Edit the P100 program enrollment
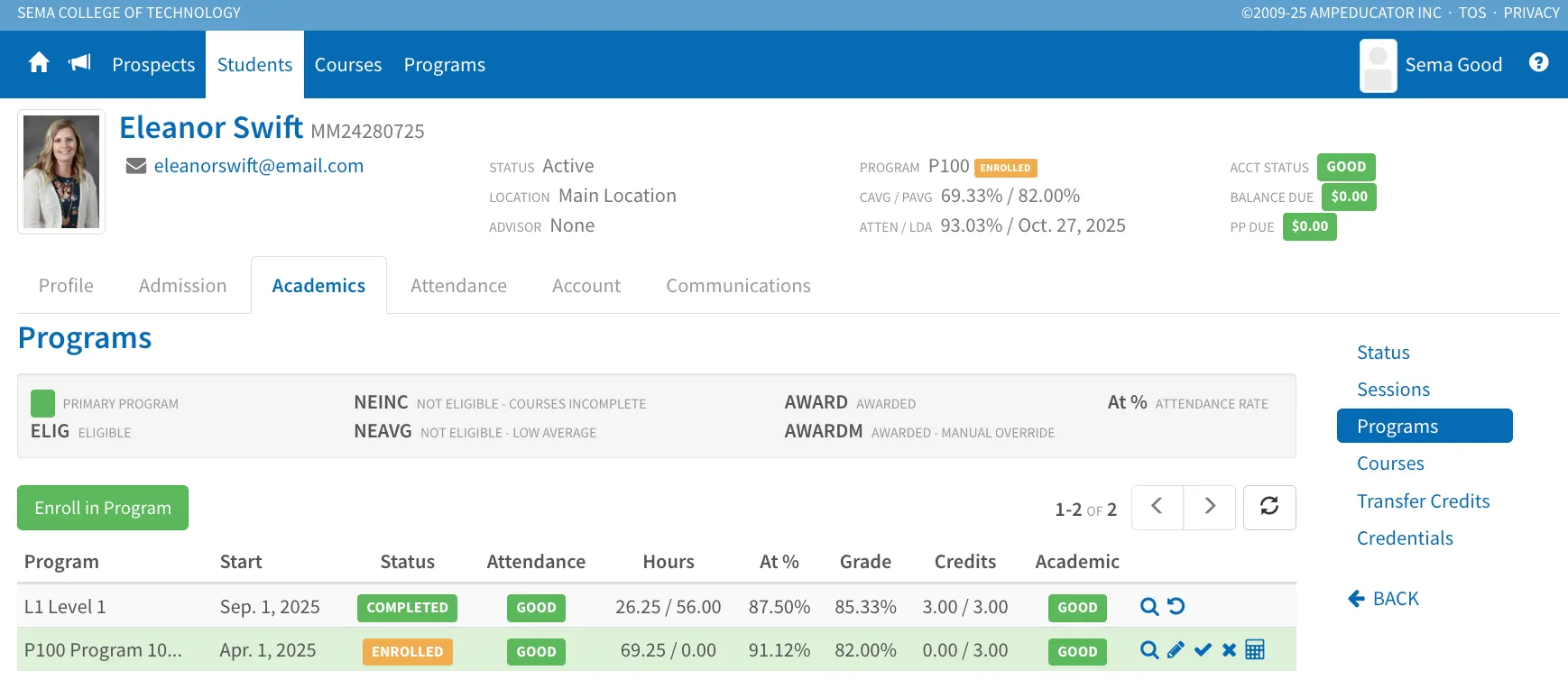This screenshot has height=689, width=1568. coord(1176,650)
